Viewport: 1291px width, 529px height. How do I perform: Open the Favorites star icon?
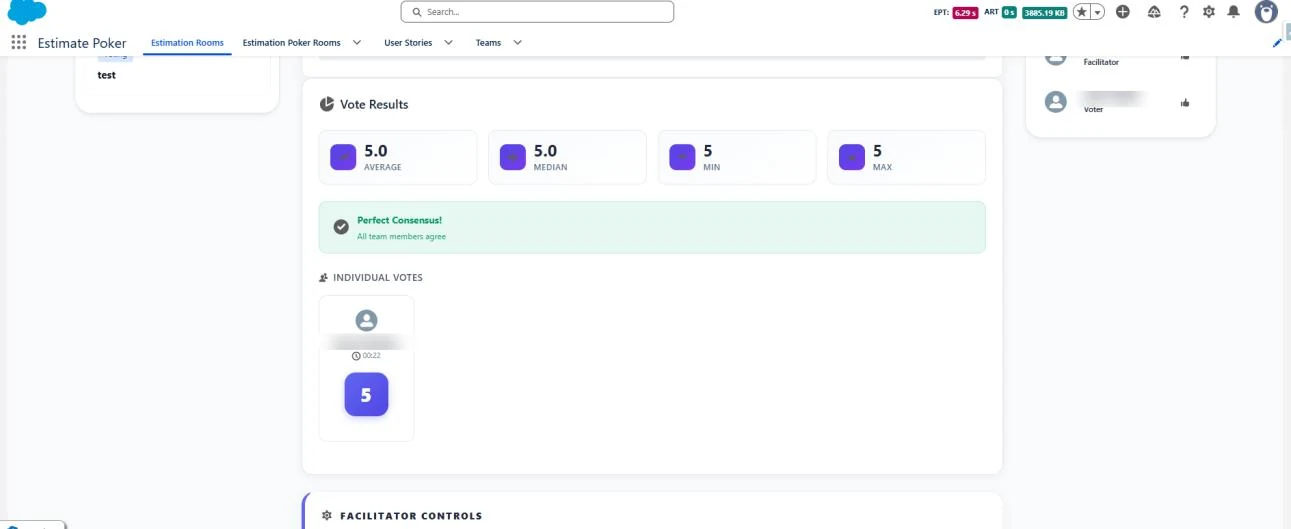[x=1082, y=12]
